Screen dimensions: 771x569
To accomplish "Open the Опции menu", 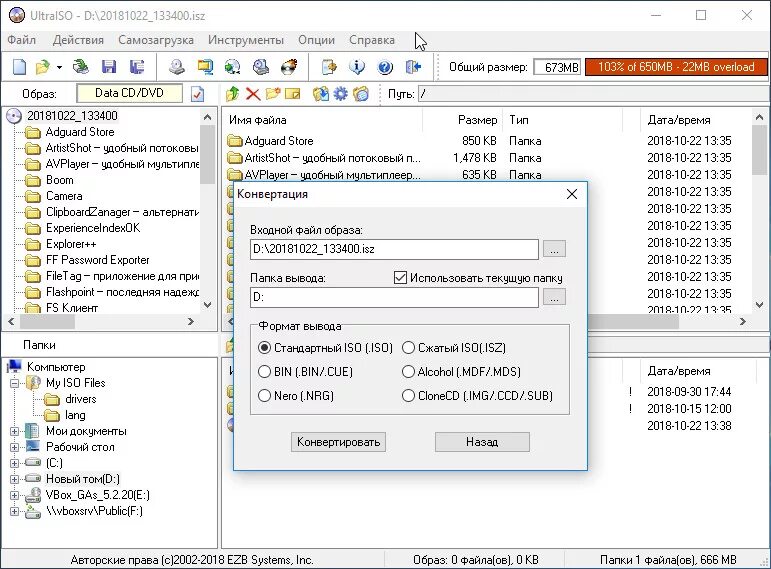I will pyautogui.click(x=316, y=40).
